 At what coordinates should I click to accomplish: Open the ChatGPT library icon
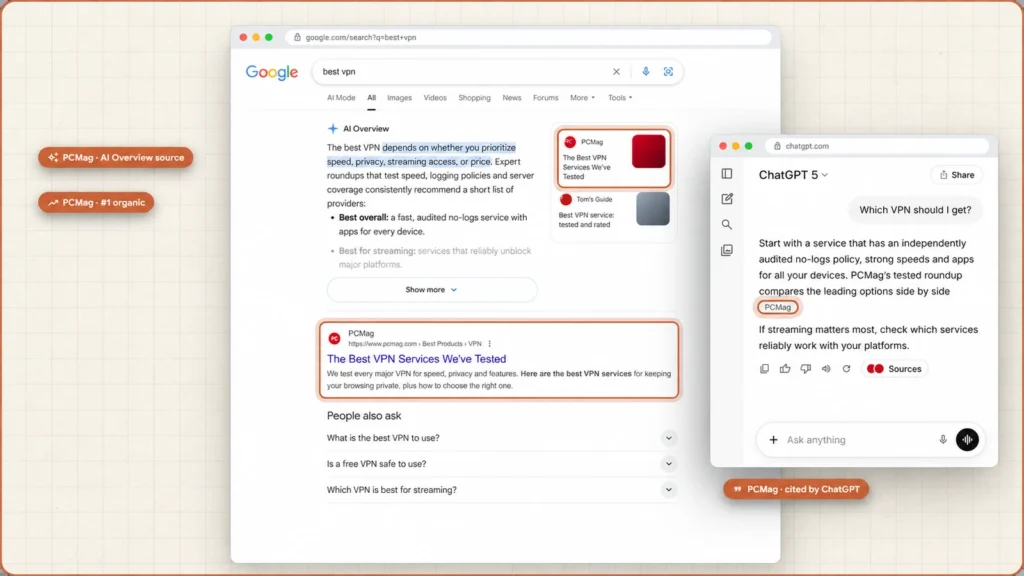(x=727, y=250)
